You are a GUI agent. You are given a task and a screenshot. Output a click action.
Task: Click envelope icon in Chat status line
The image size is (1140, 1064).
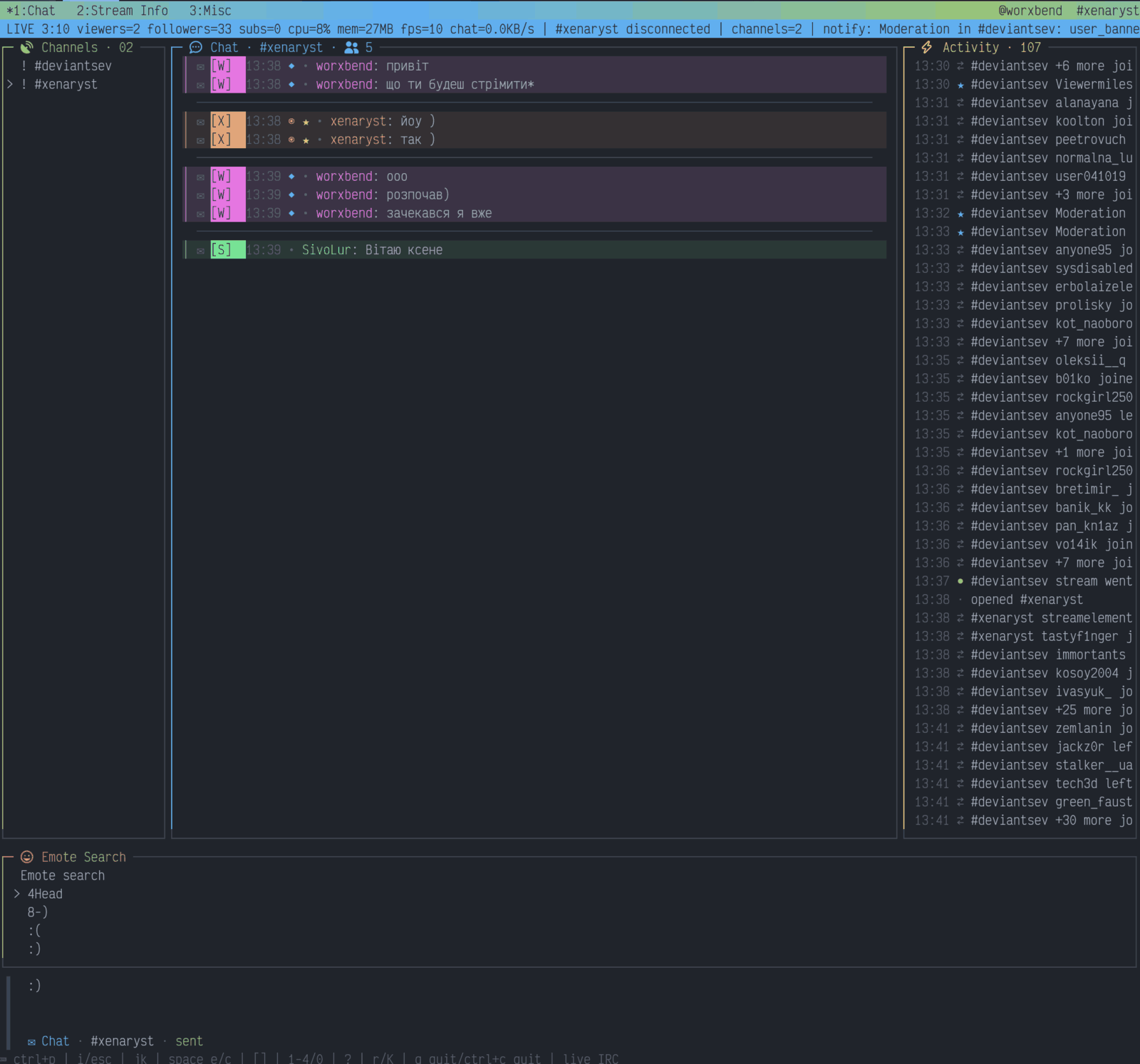pyautogui.click(x=31, y=1042)
